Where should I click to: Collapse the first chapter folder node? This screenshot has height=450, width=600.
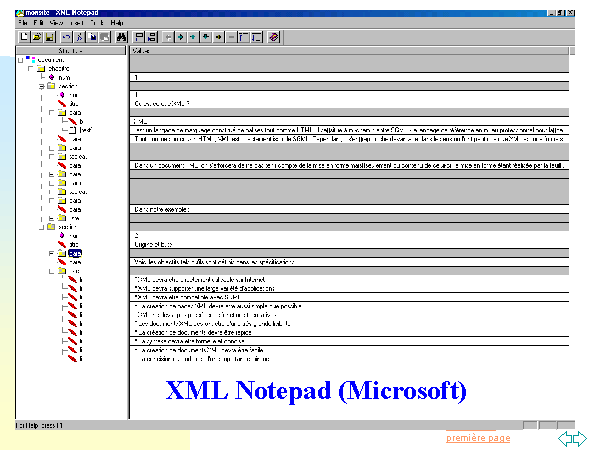point(28,69)
